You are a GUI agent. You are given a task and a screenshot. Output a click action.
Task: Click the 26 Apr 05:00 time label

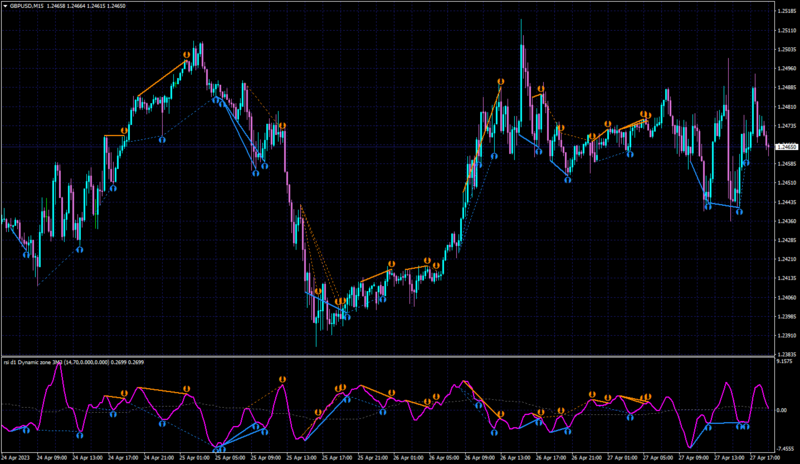(x=444, y=458)
